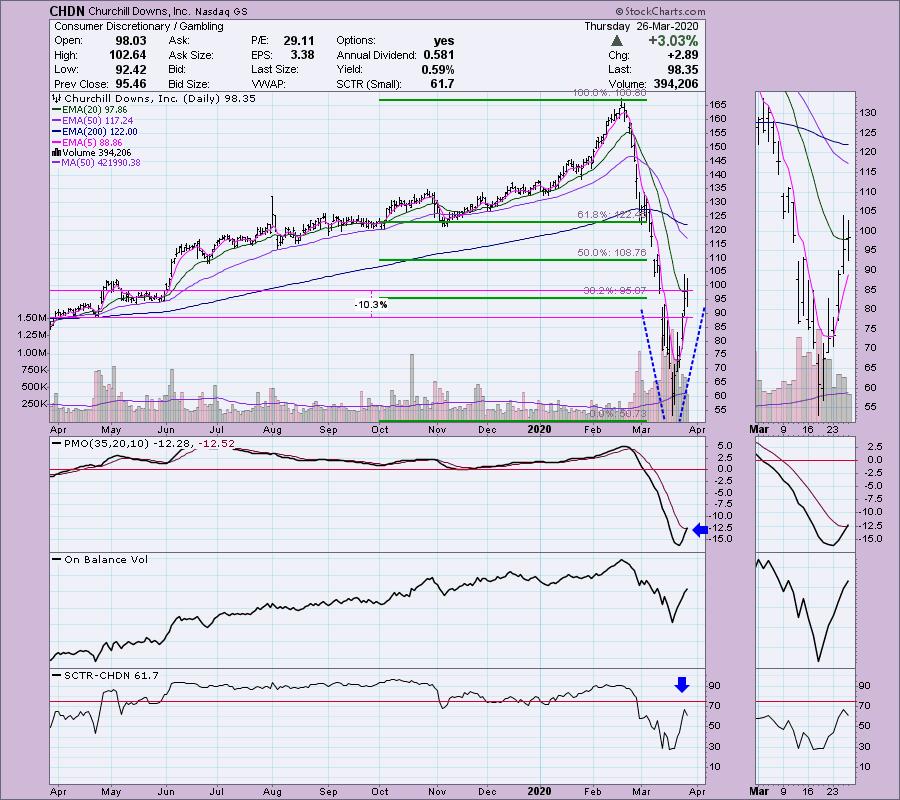This screenshot has width=900, height=800.
Task: Select the Open value 98.03
Action: click(x=130, y=41)
